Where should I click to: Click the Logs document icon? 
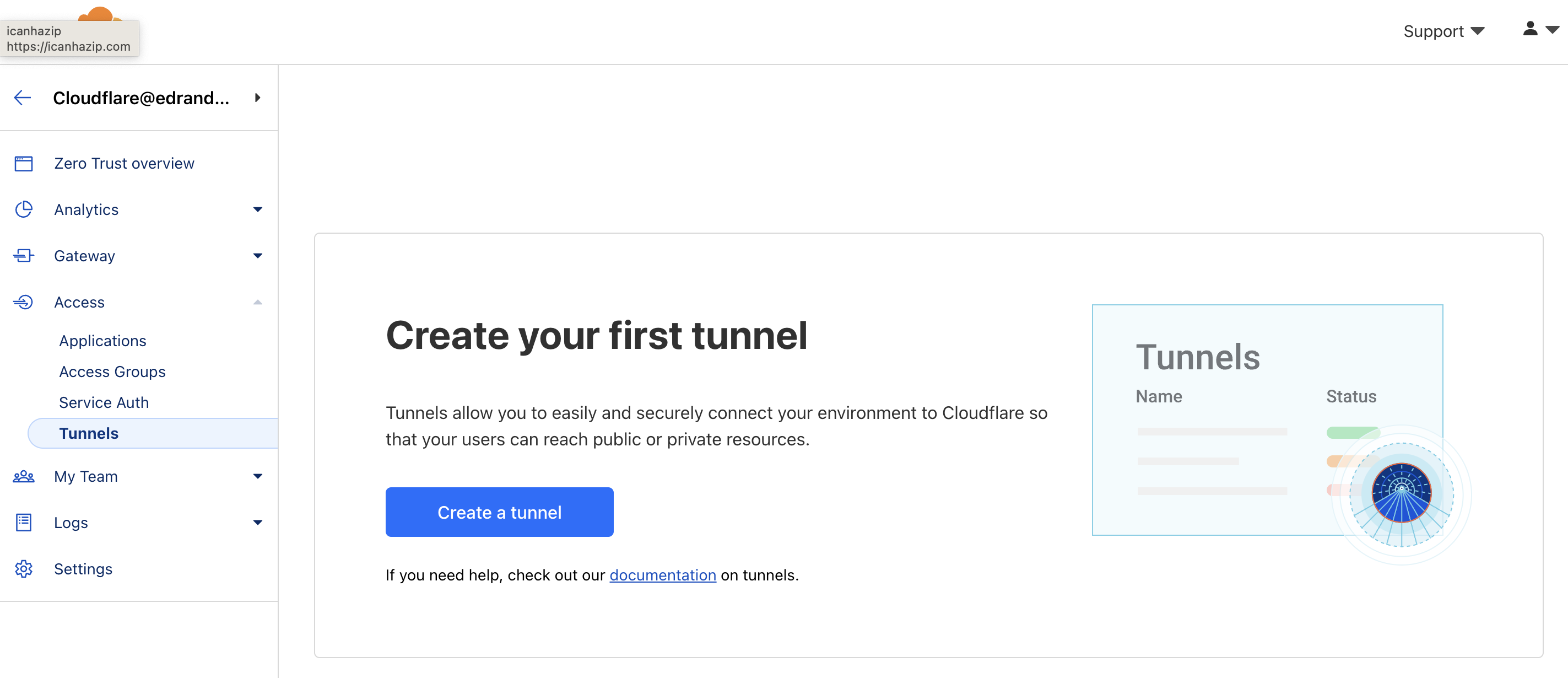click(24, 522)
